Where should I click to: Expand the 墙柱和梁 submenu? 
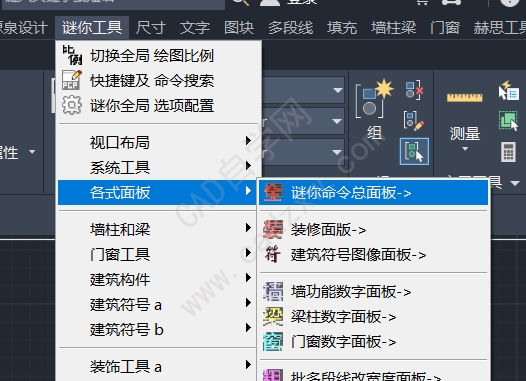pos(157,229)
